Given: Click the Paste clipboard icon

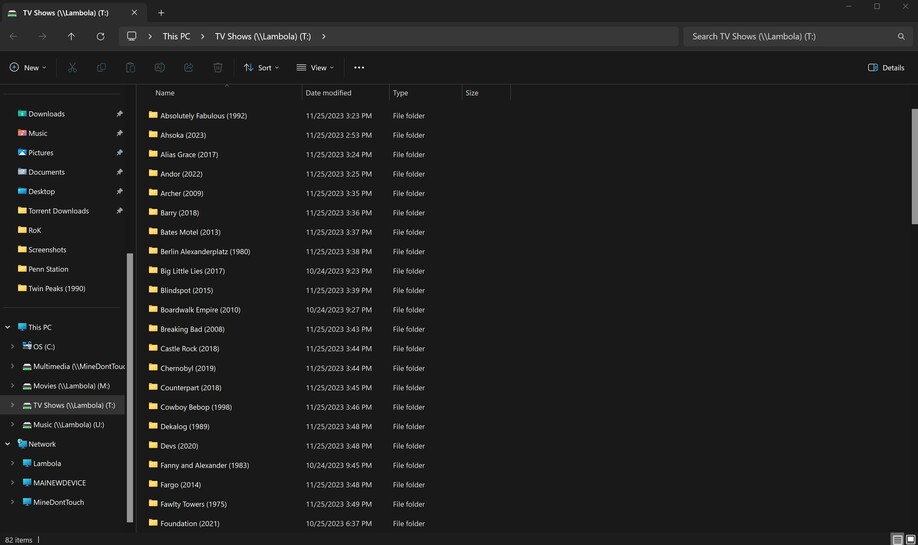Looking at the screenshot, I should [x=130, y=67].
